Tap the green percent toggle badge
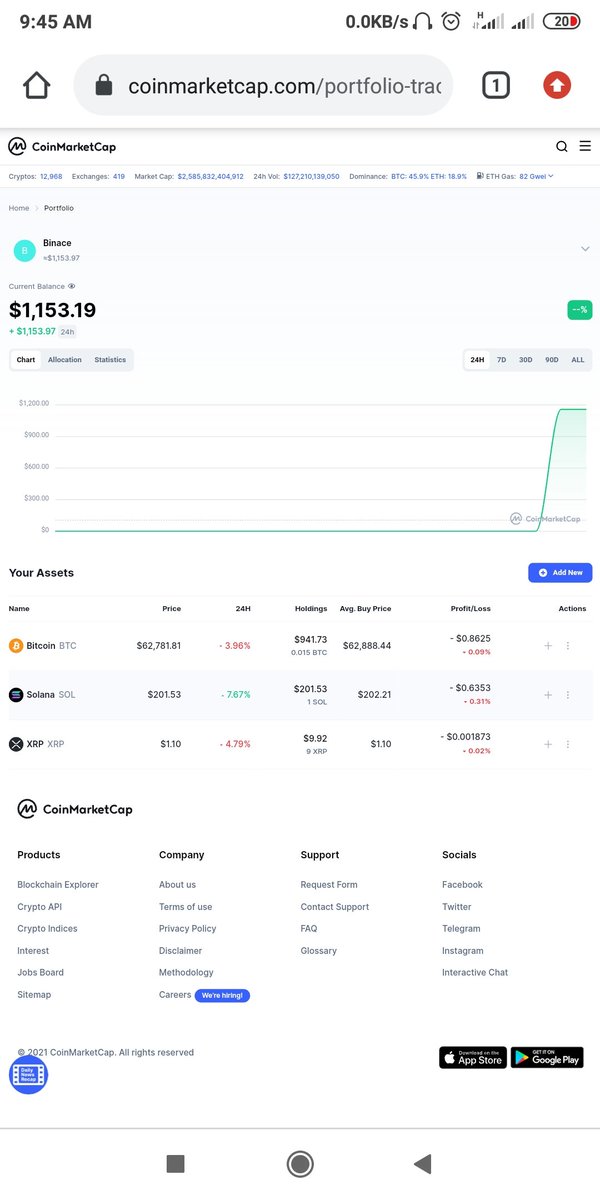Screen dimensions: 600x1200 (580, 310)
